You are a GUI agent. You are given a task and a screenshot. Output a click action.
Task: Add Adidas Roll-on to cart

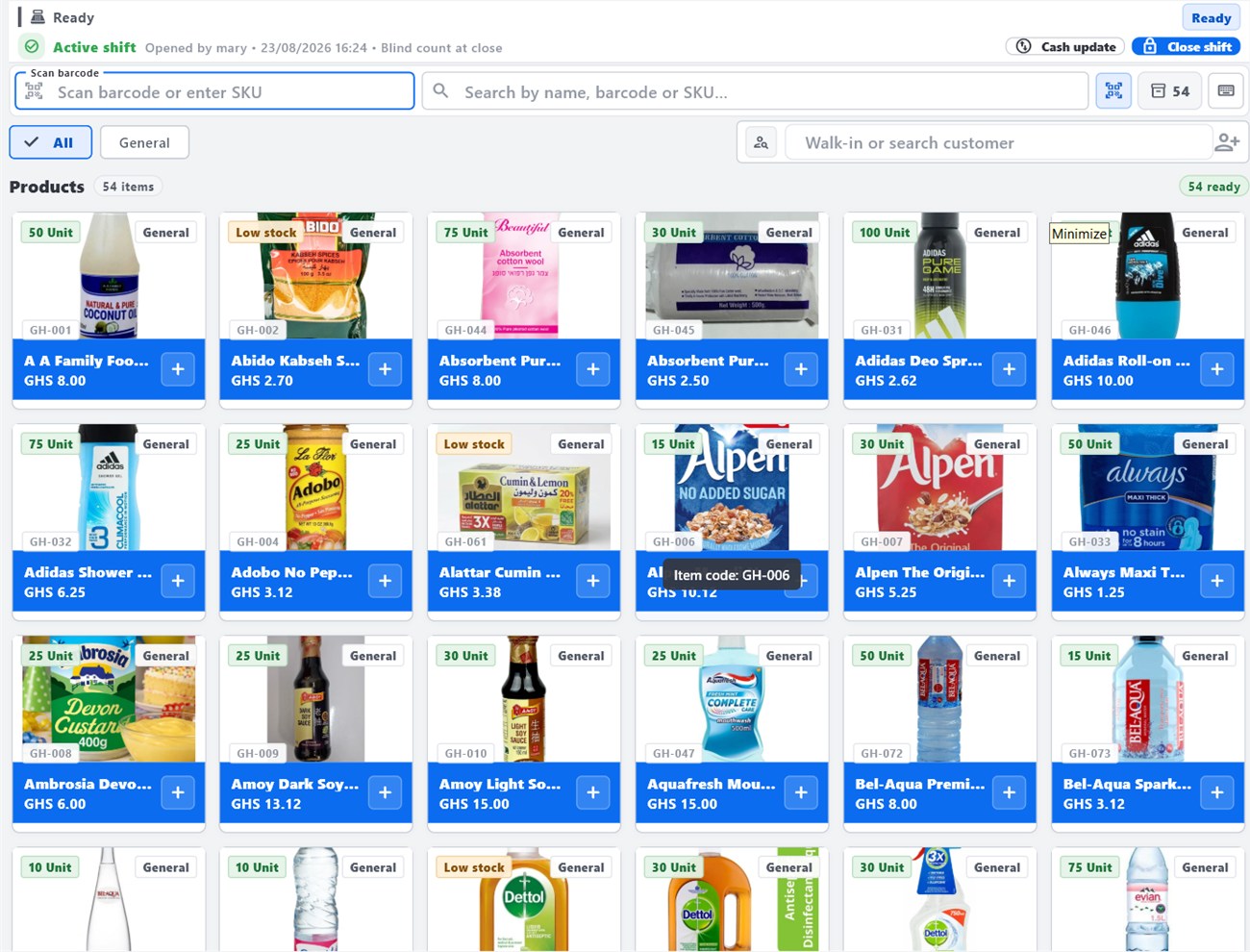click(x=1217, y=369)
